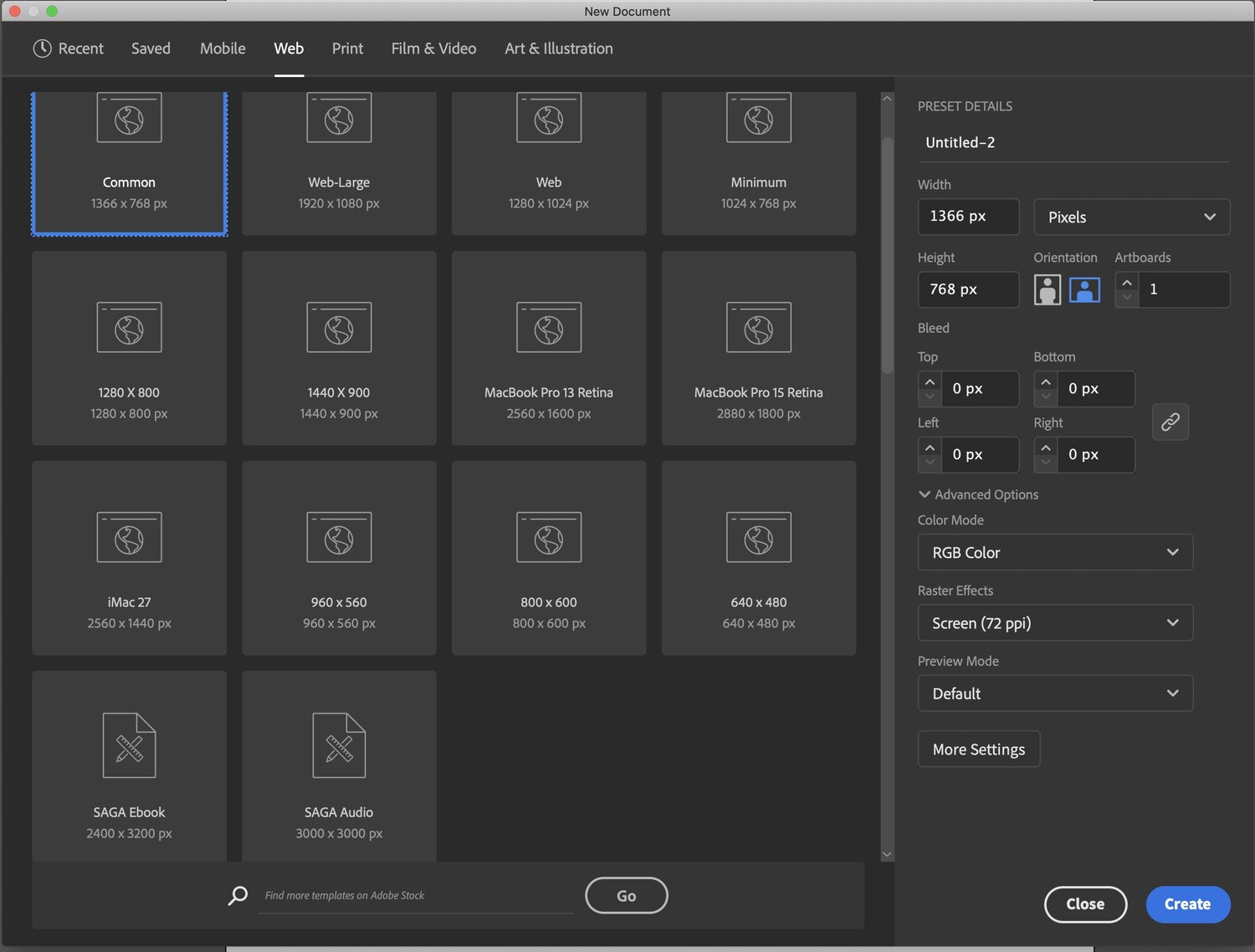Open the RGB Color mode dropdown
Screen dimensions: 1255x952
[1055, 552]
